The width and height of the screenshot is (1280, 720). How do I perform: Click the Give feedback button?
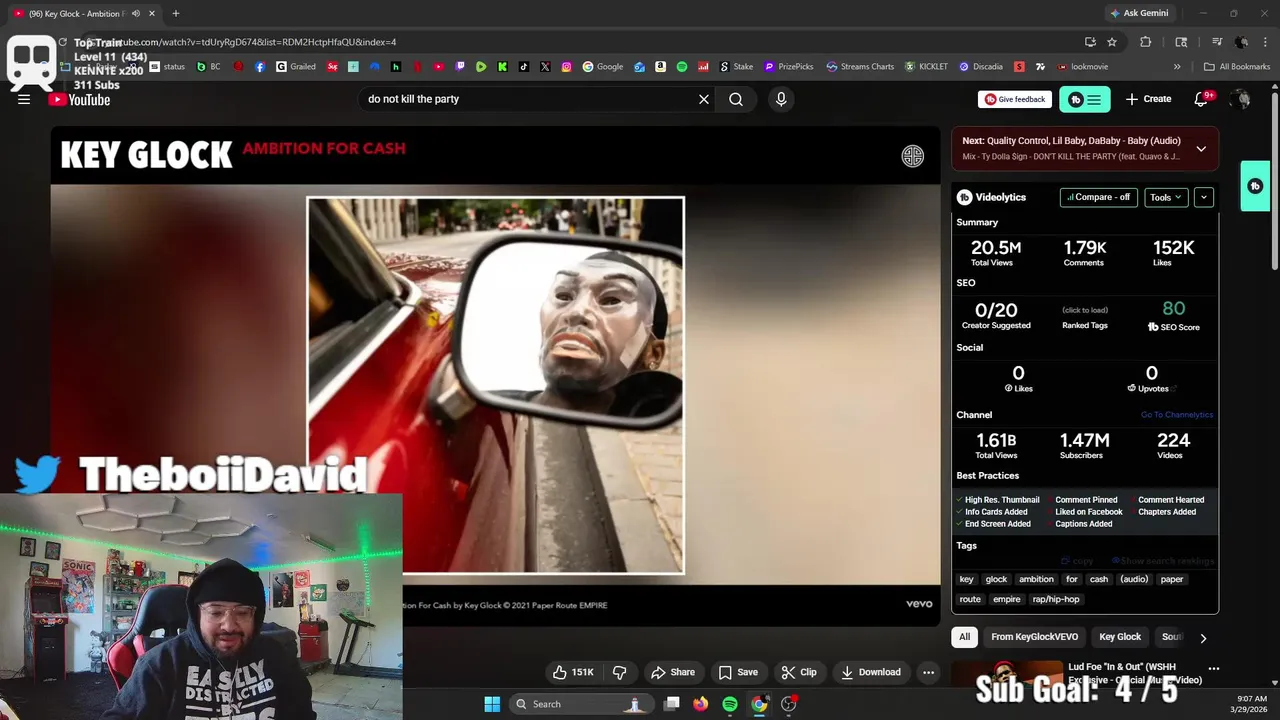(1015, 99)
